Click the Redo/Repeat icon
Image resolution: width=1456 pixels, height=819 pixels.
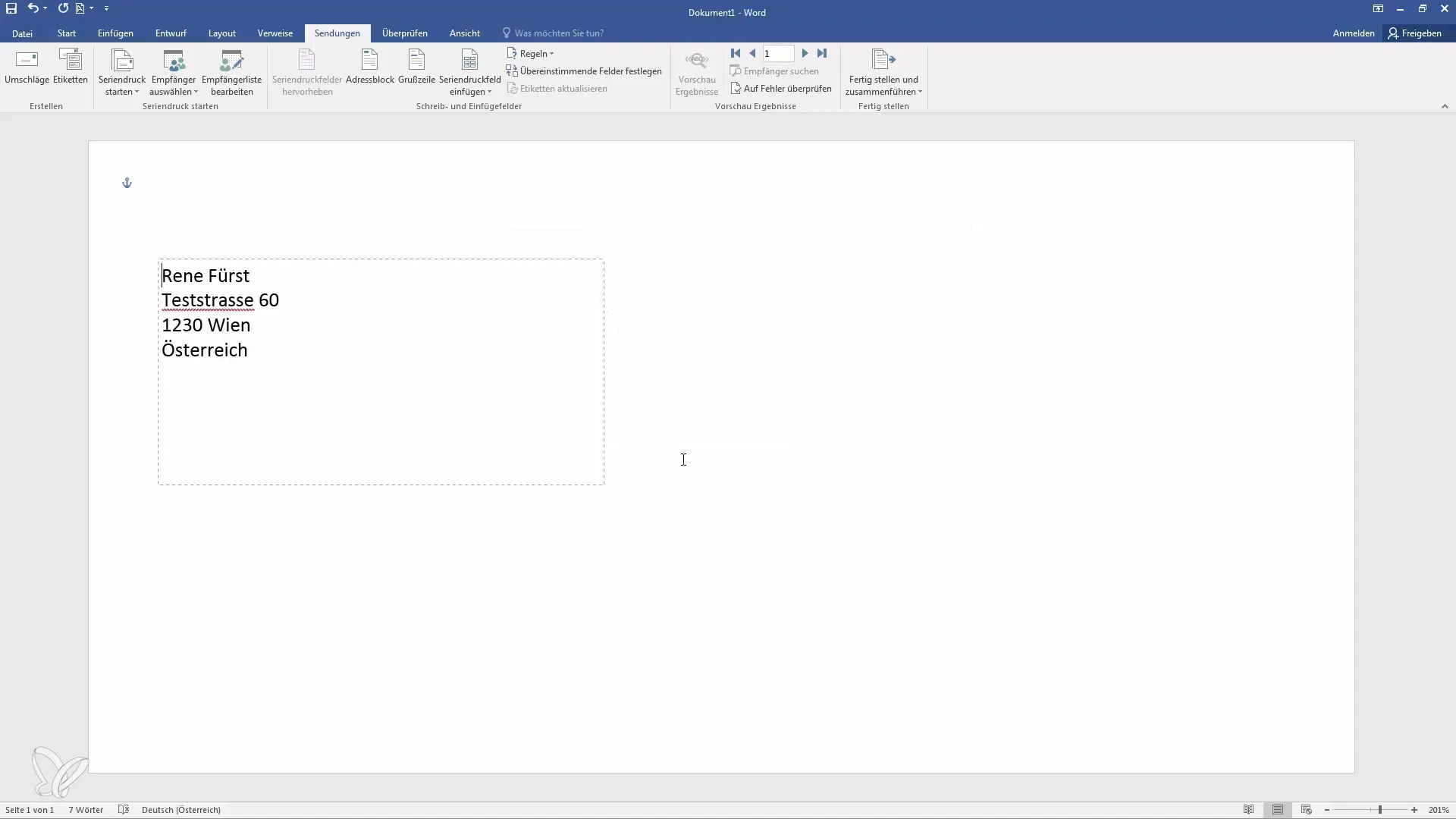[x=63, y=8]
